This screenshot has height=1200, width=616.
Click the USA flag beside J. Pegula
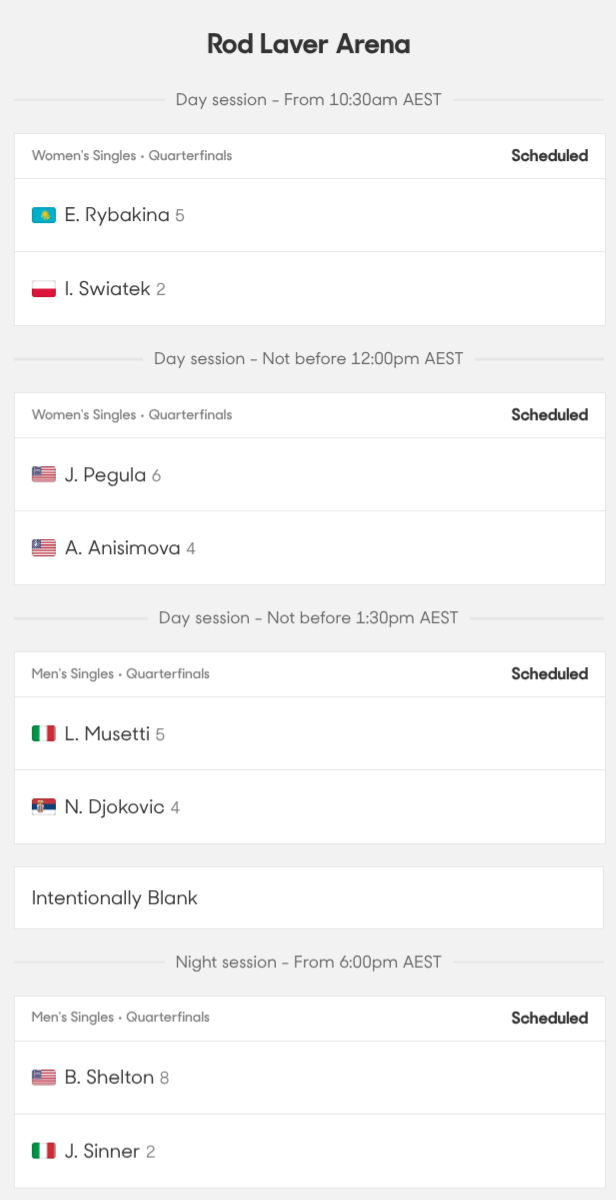click(42, 473)
